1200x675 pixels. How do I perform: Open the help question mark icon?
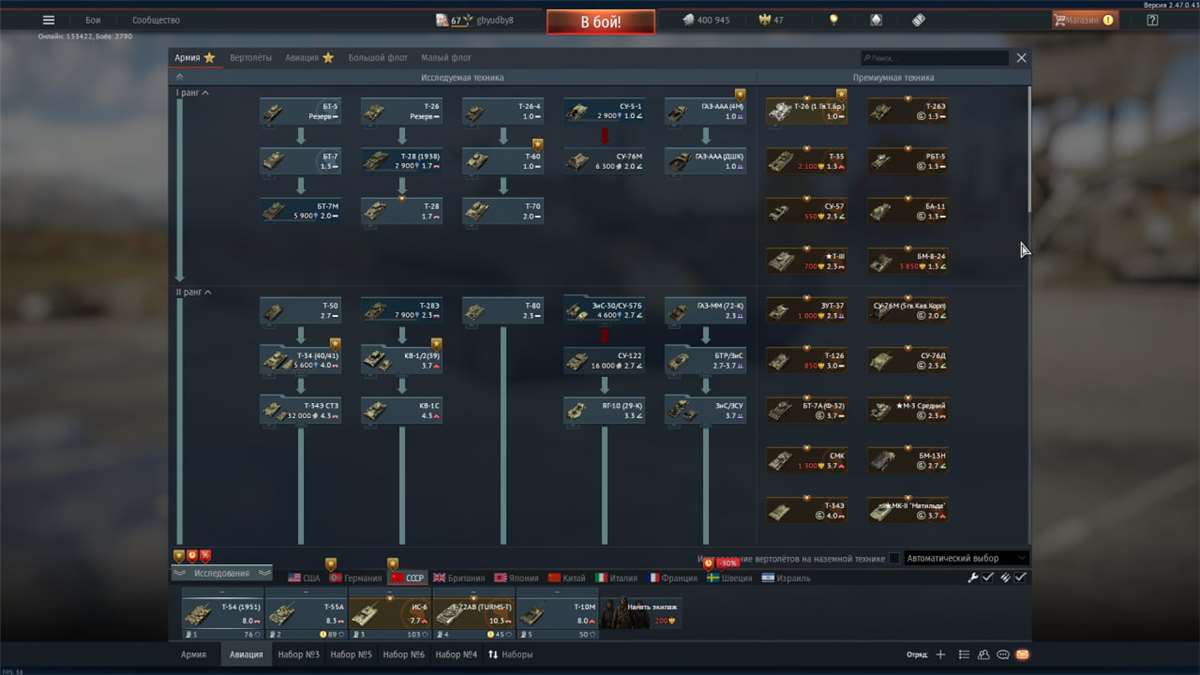pos(1152,20)
